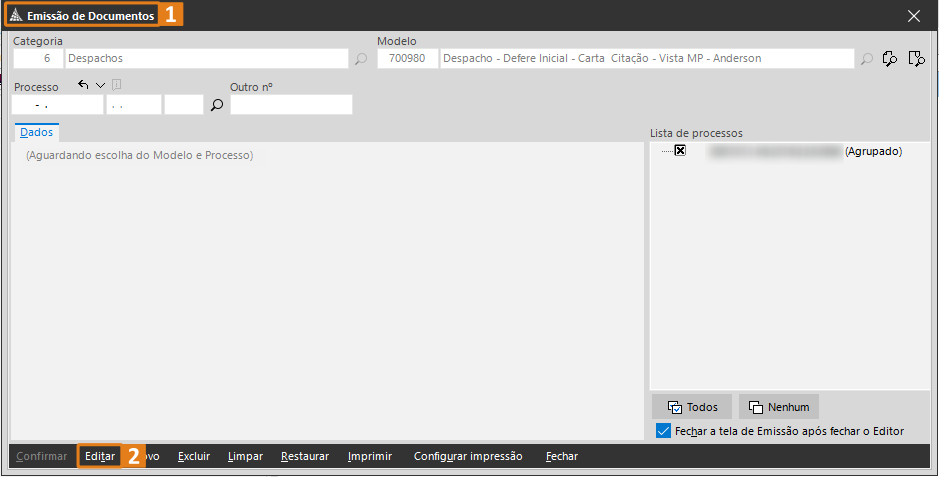This screenshot has height=477, width=939.
Task: Open the Dados tab
Action: [37, 132]
